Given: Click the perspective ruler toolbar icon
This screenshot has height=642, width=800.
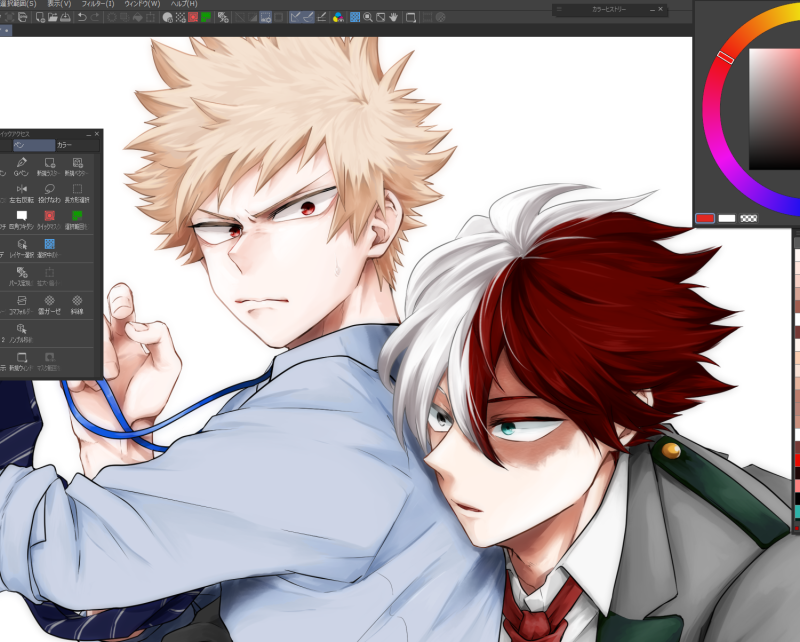Looking at the screenshot, I should (x=223, y=17).
